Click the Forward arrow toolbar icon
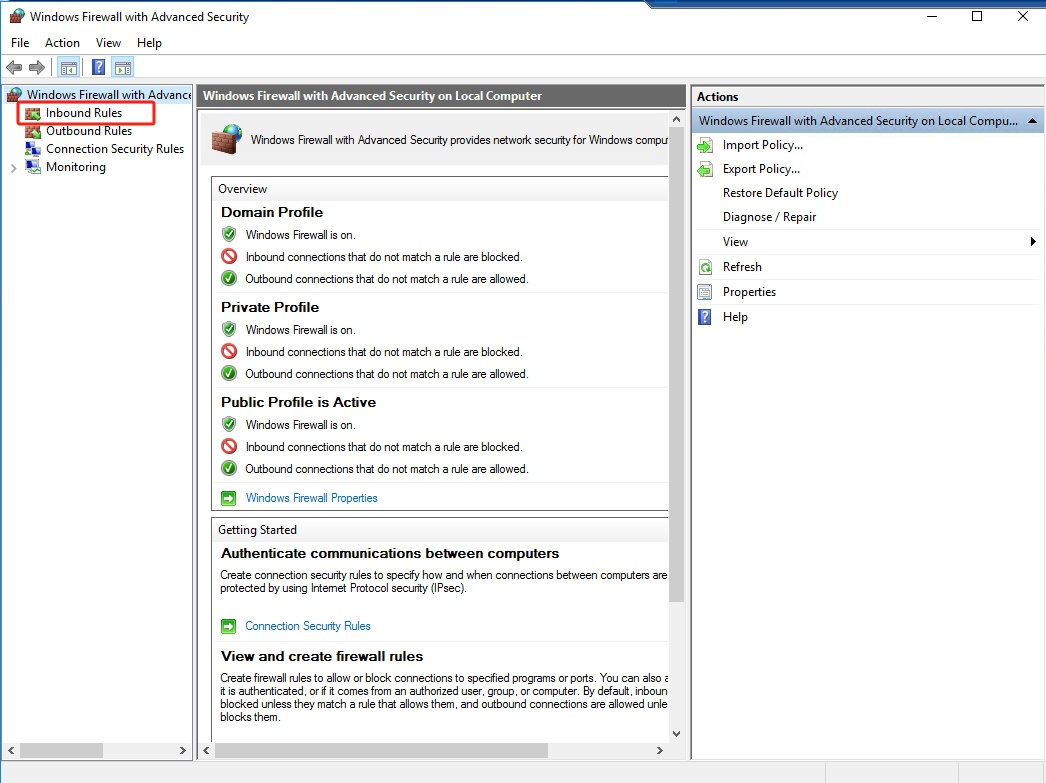The image size is (1046, 783). 37,68
